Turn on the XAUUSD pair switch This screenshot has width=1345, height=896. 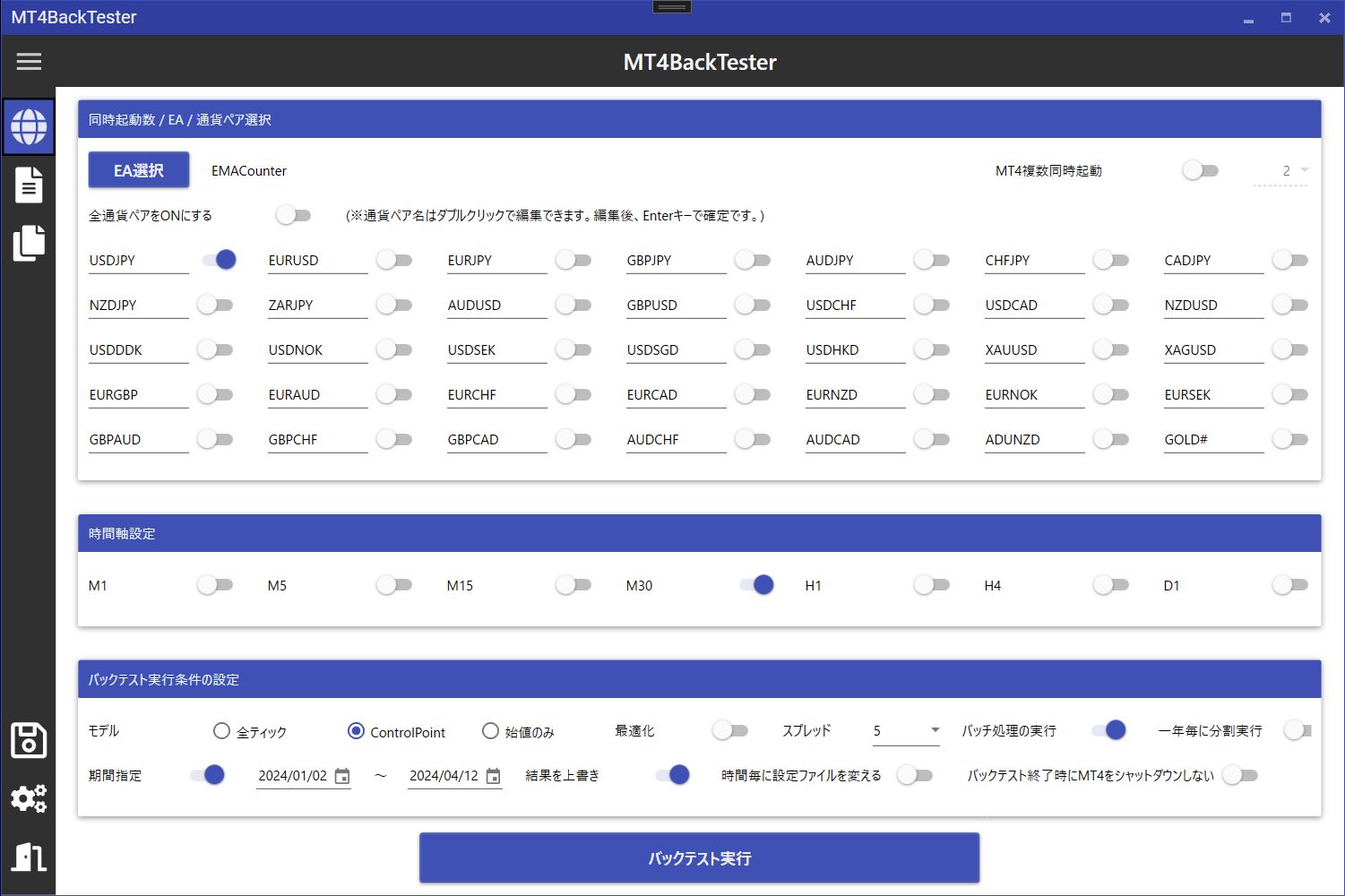(1111, 349)
